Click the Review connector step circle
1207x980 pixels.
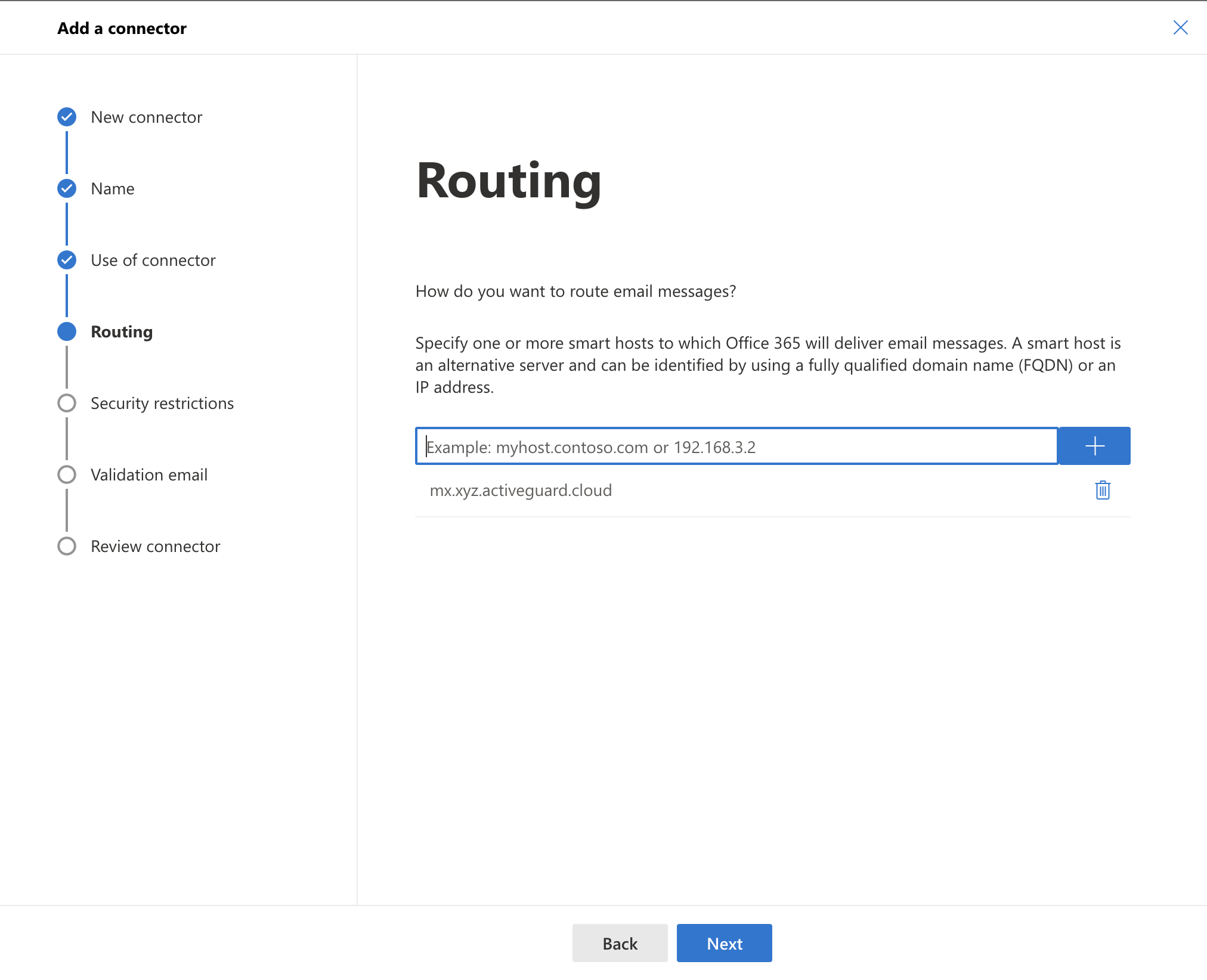[67, 546]
